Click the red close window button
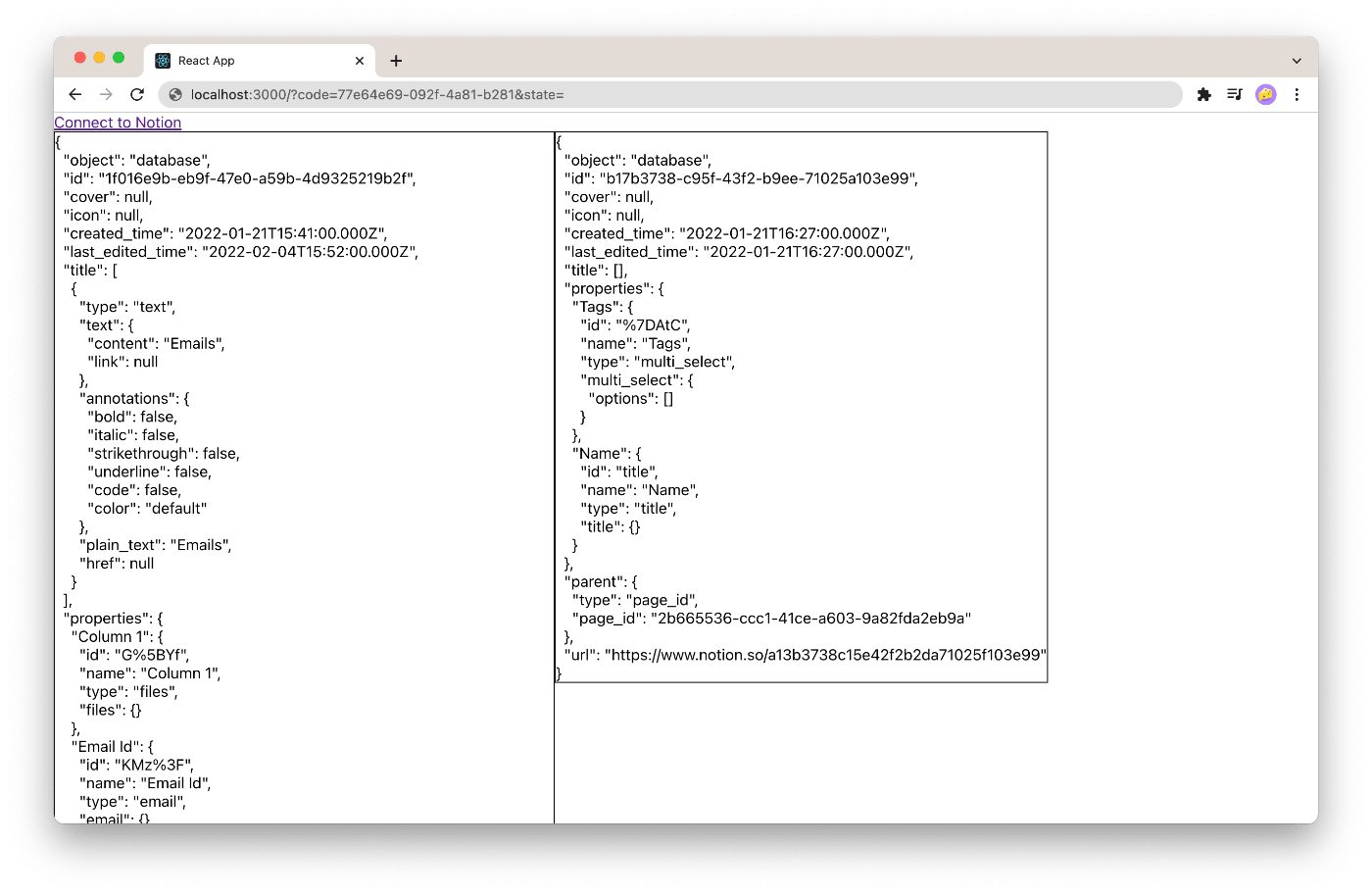The width and height of the screenshot is (1372, 895). [x=80, y=58]
